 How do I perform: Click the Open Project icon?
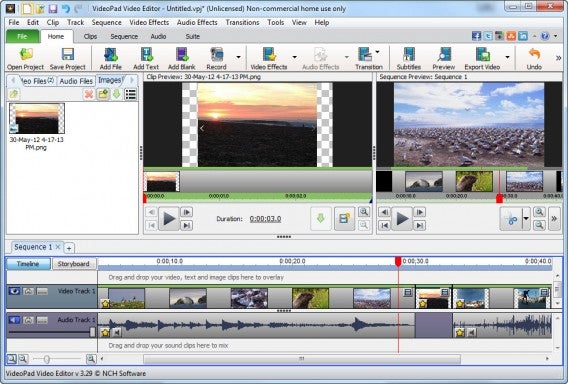(26, 54)
